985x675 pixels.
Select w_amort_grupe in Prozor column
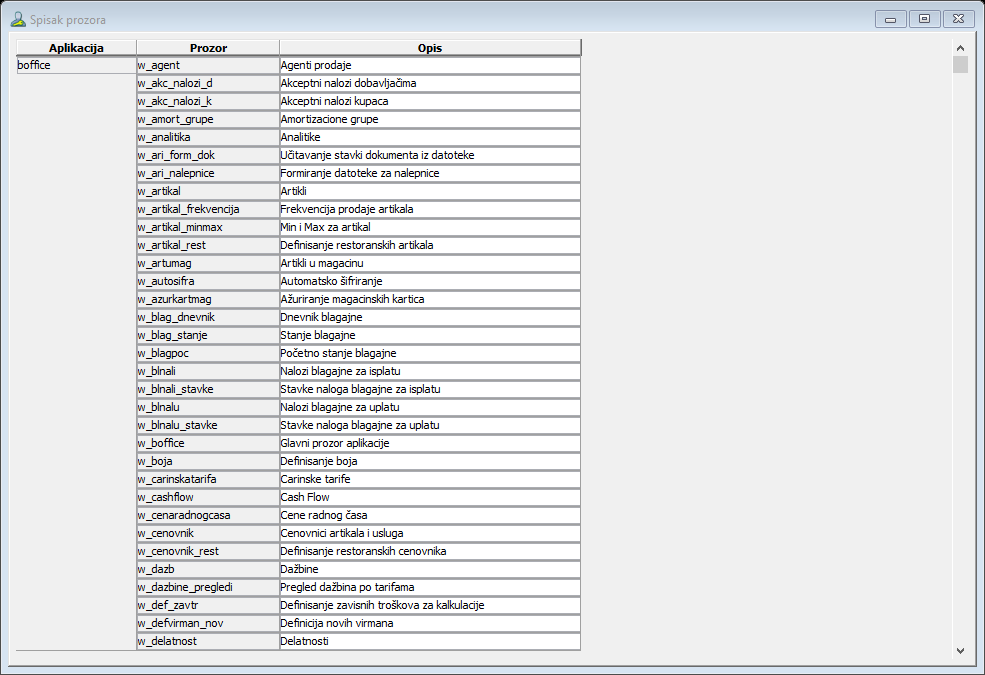(x=208, y=119)
